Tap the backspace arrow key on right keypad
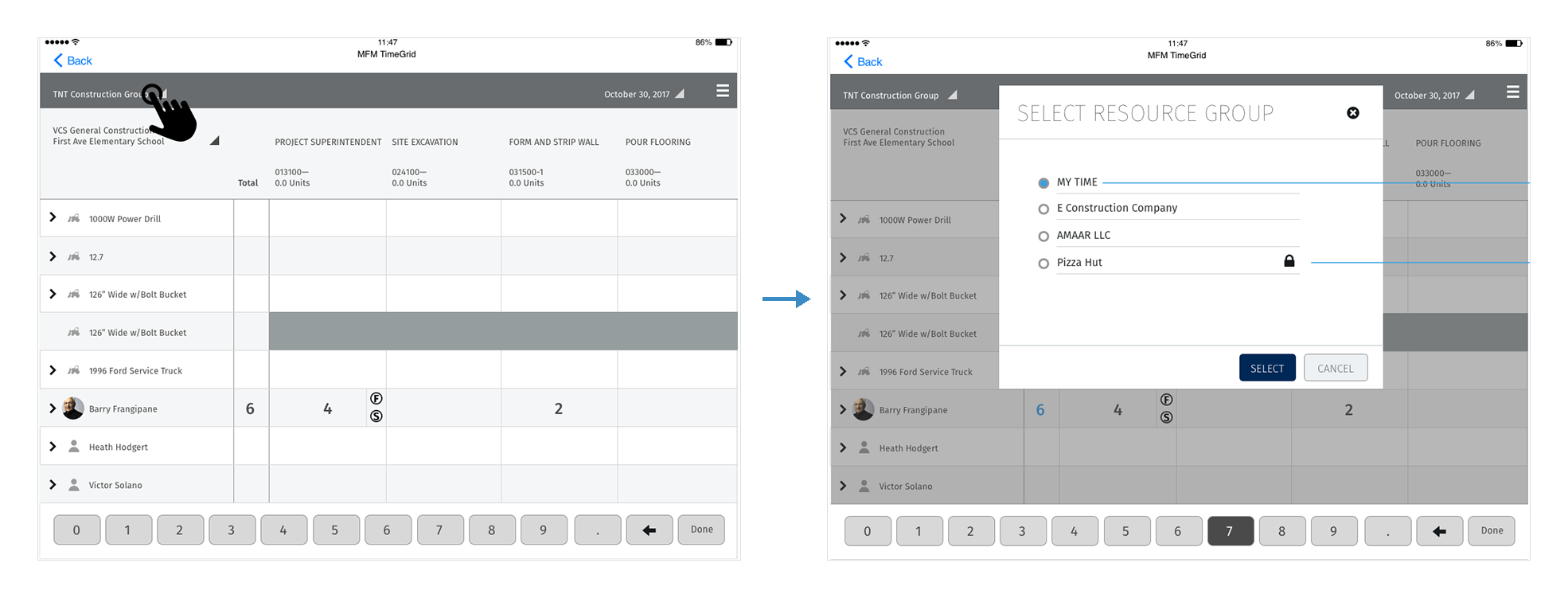The image size is (1568, 598). pyautogui.click(x=1440, y=531)
